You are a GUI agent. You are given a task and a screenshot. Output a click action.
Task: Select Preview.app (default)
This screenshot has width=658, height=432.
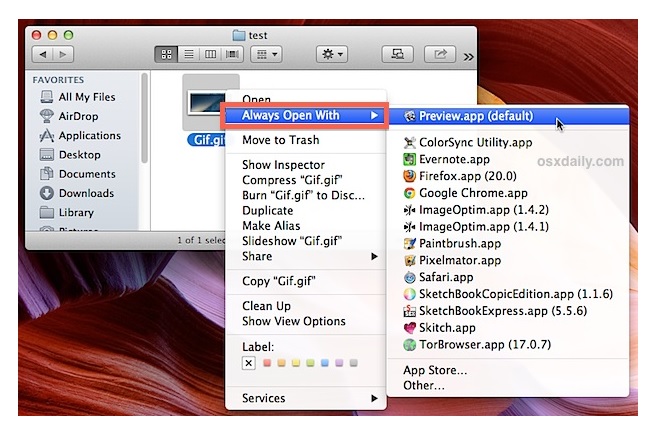click(508, 116)
